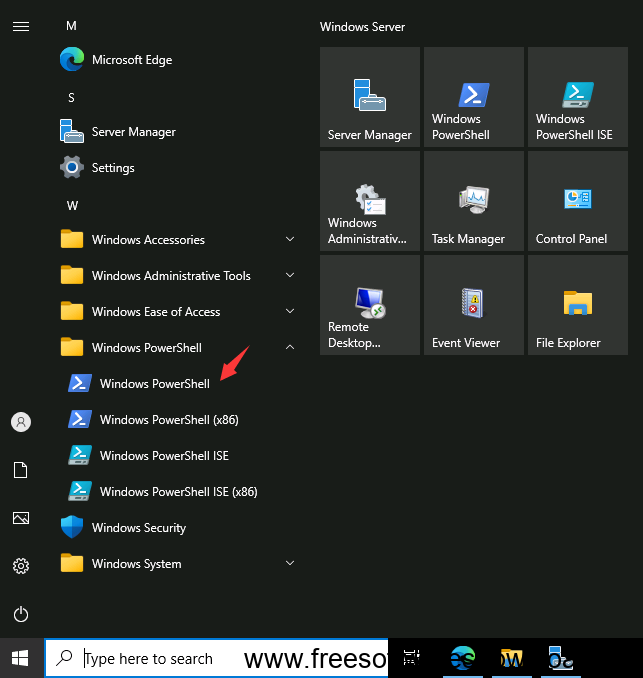Expand Windows Administrative Tools chevron

click(x=290, y=275)
